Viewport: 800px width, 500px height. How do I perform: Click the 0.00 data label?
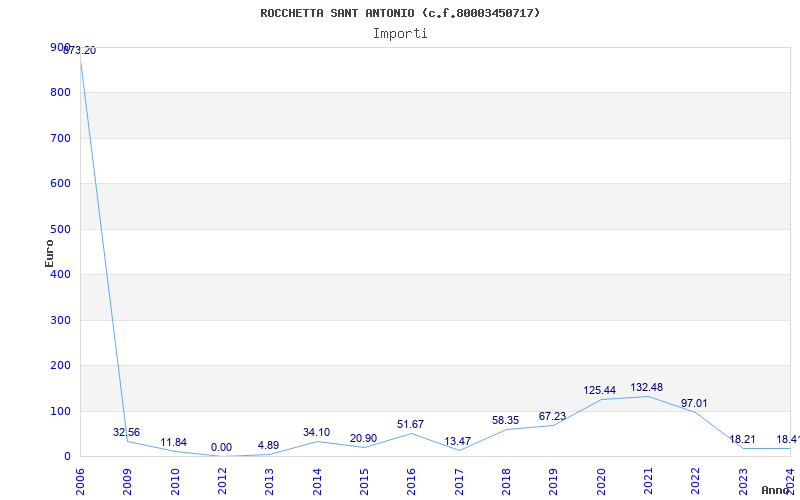(221, 448)
